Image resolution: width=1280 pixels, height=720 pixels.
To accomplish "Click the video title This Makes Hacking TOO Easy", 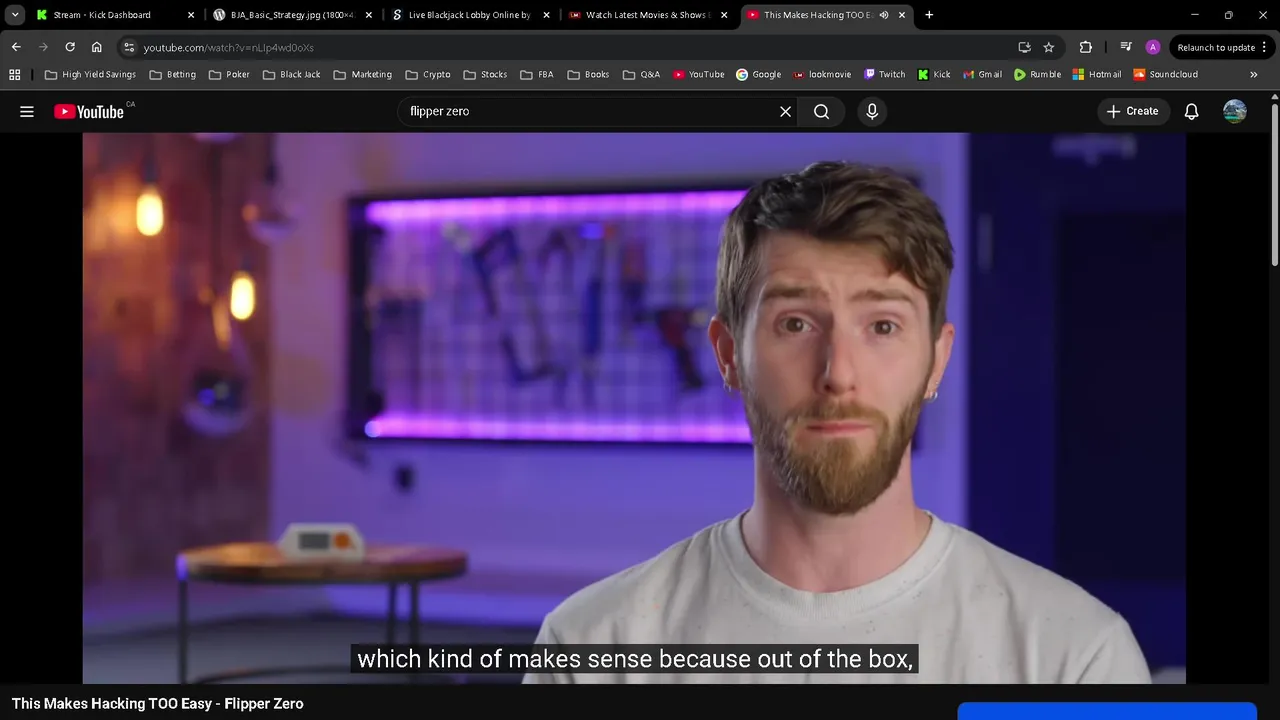I will [157, 704].
